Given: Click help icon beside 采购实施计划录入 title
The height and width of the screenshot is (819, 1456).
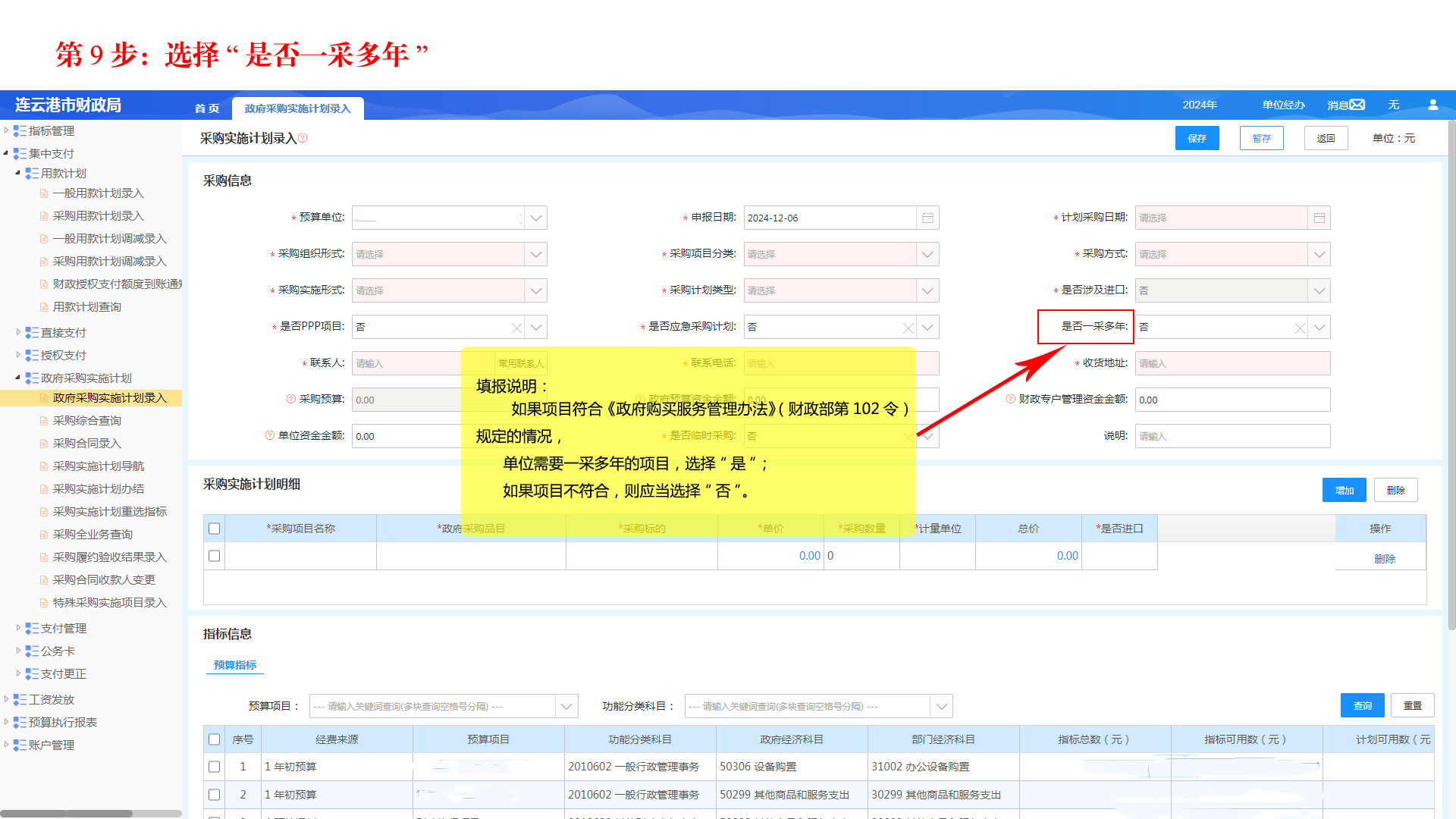Looking at the screenshot, I should pyautogui.click(x=303, y=138).
